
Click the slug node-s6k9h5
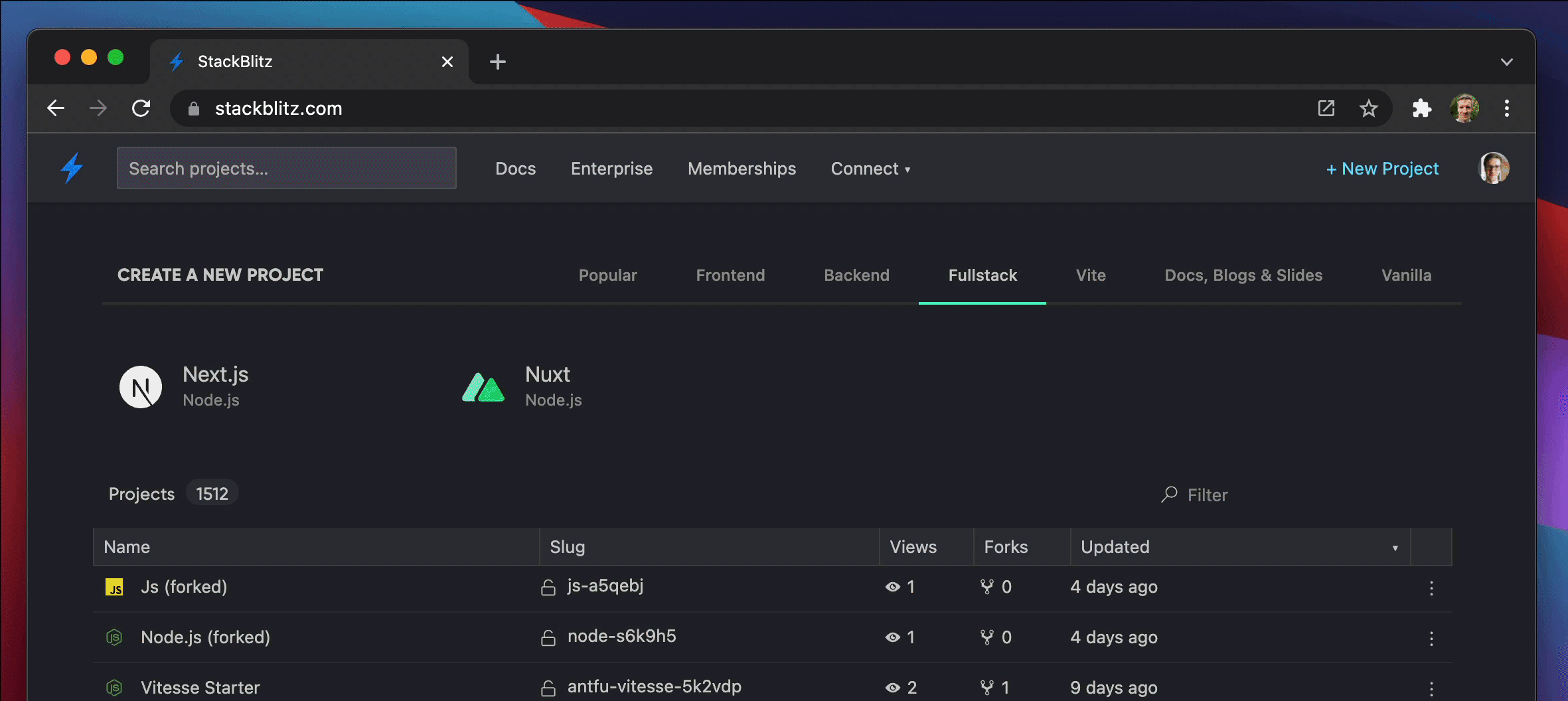(621, 636)
